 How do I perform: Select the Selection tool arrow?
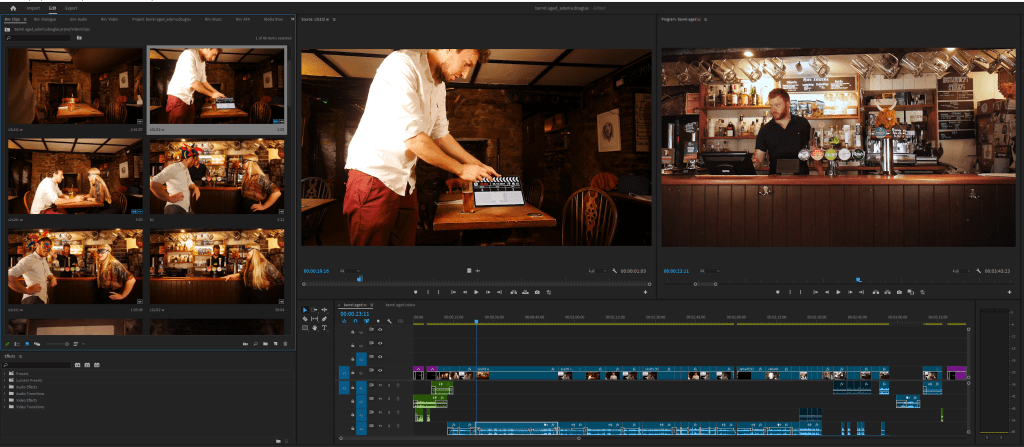click(x=305, y=310)
